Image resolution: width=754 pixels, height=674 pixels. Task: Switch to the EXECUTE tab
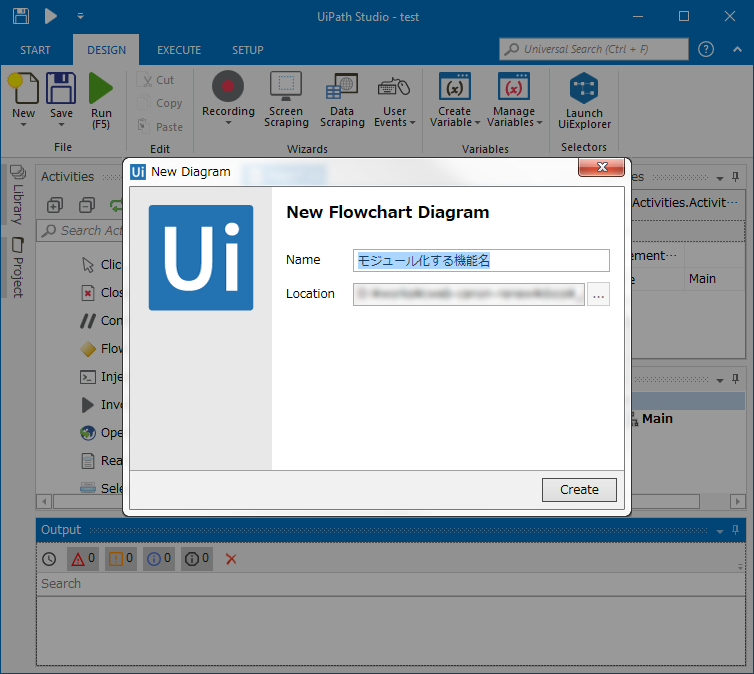(x=179, y=50)
